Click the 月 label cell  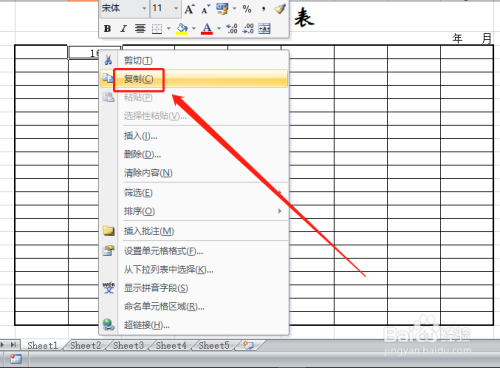[487, 38]
